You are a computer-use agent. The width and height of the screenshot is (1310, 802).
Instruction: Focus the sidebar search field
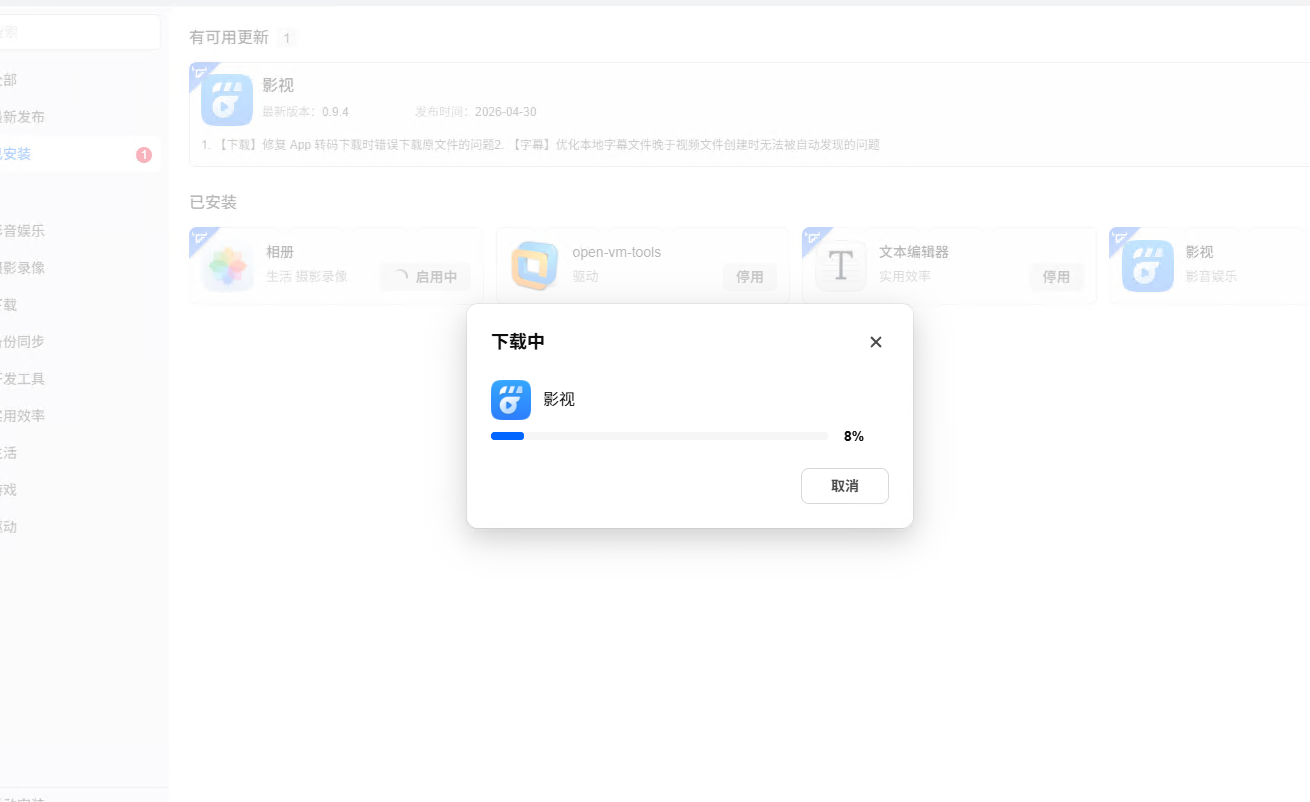click(x=80, y=32)
